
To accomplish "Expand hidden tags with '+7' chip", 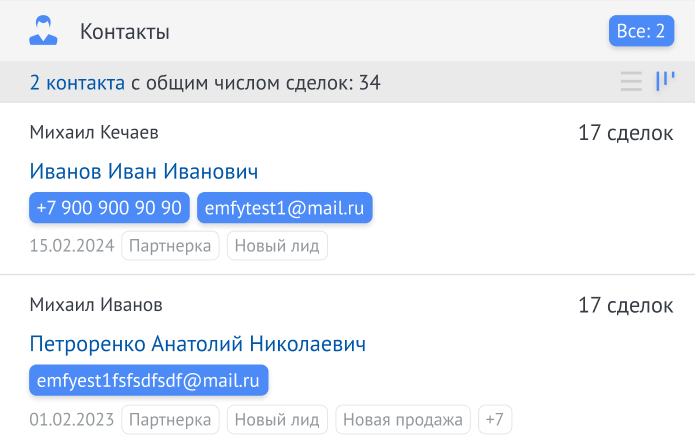I will tap(495, 419).
